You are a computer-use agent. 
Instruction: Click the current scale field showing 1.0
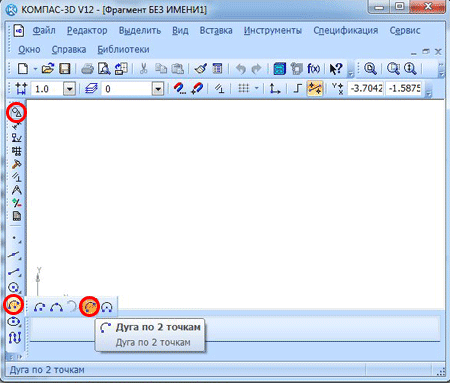47,89
